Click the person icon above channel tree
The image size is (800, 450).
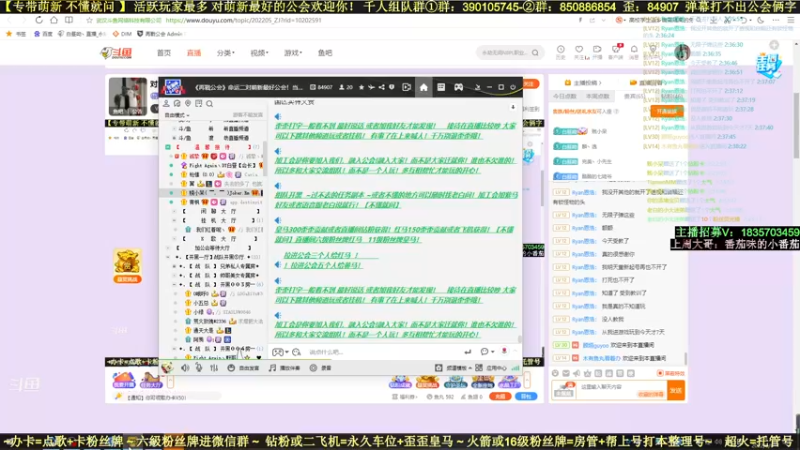point(166,104)
